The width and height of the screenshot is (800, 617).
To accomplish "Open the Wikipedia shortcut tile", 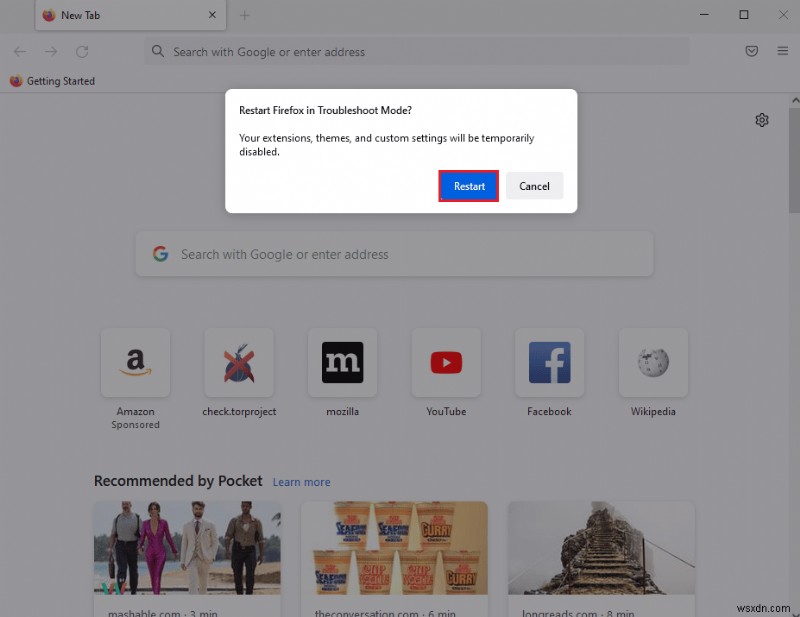I will tap(653, 362).
